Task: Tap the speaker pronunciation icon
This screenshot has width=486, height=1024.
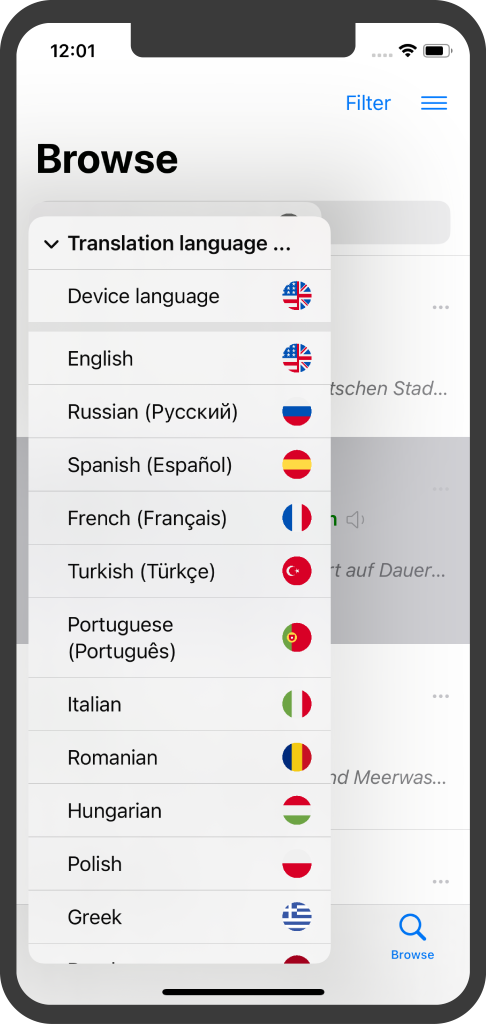Action: point(355,520)
